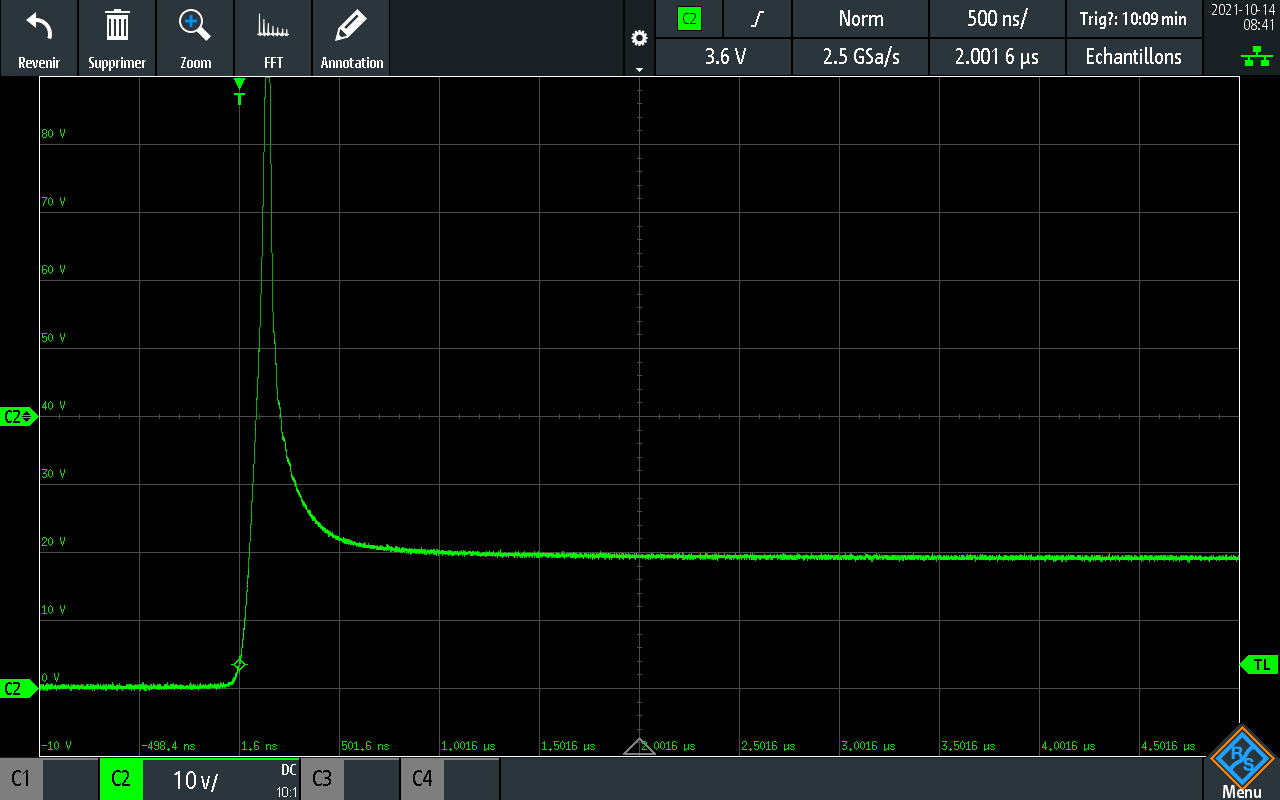Adjust the 10 V/ vertical scale of C2

pos(195,779)
